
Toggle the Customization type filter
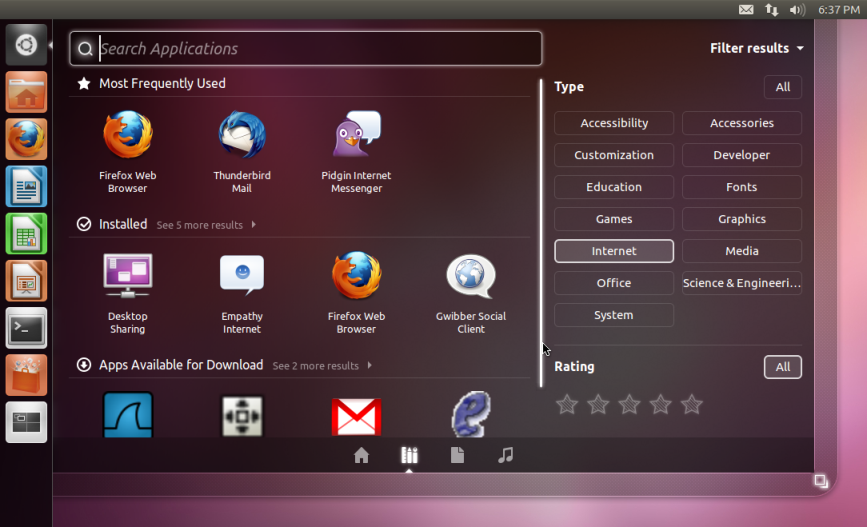pyautogui.click(x=614, y=155)
